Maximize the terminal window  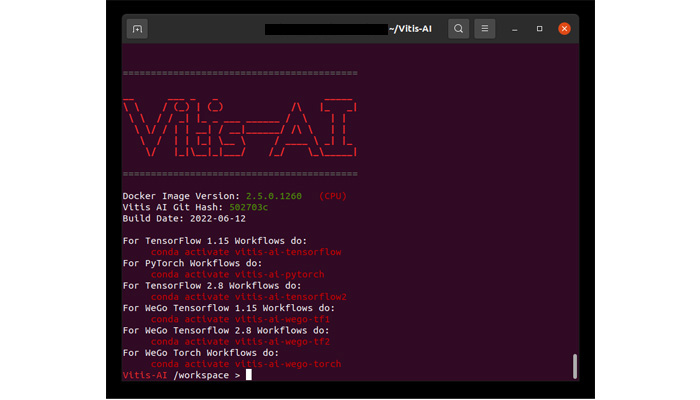pyautogui.click(x=539, y=29)
